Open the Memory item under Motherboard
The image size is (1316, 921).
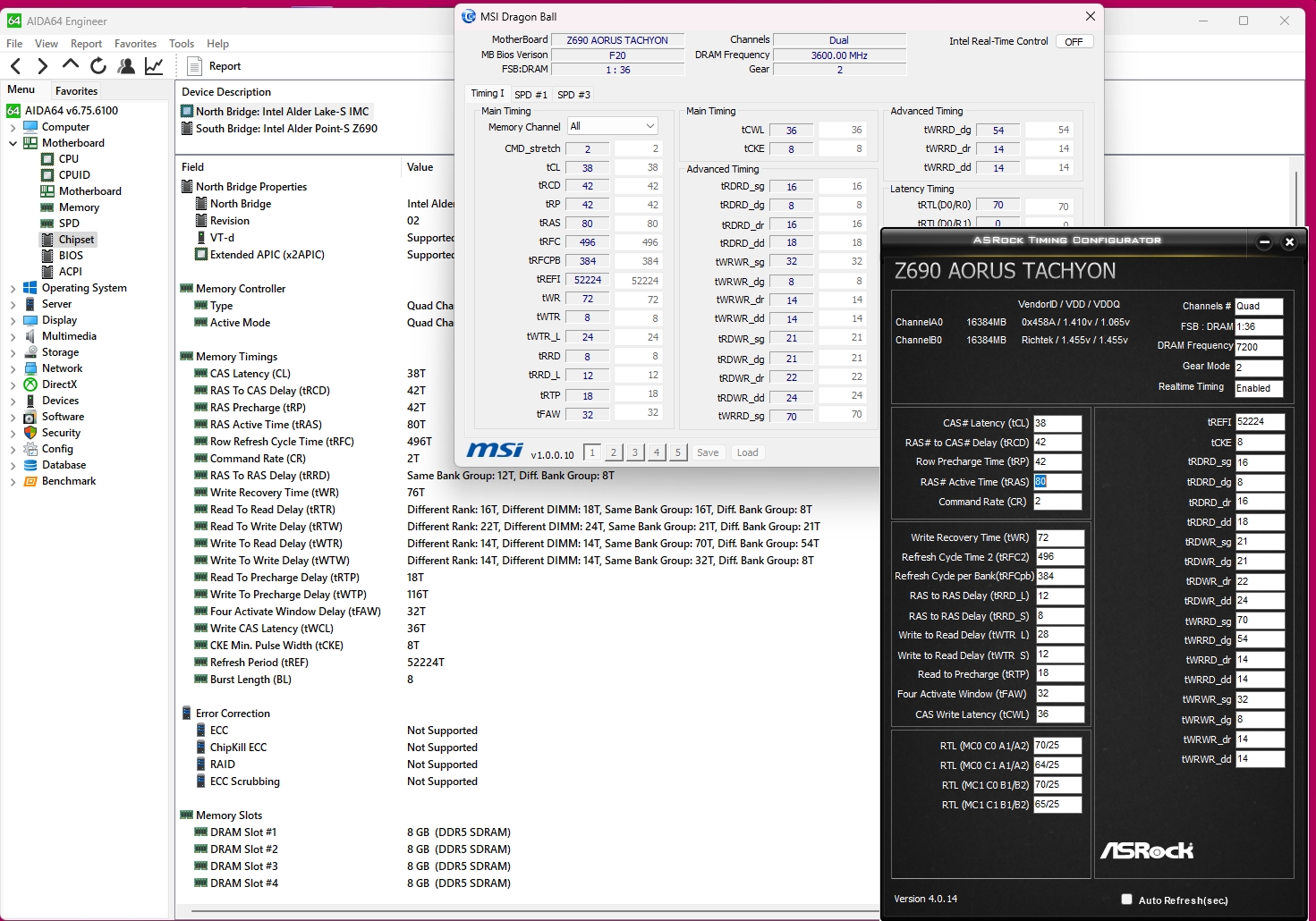[x=79, y=207]
